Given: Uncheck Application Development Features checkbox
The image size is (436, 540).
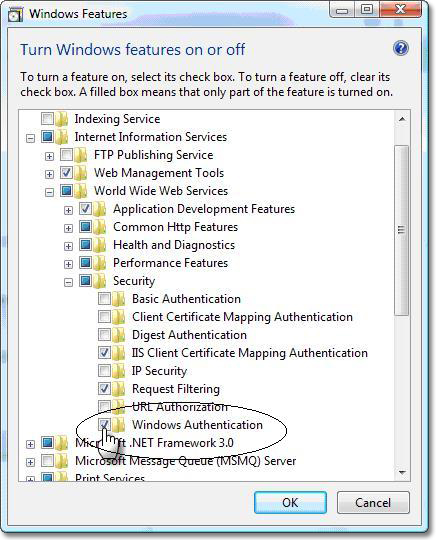Looking at the screenshot, I should [85, 209].
